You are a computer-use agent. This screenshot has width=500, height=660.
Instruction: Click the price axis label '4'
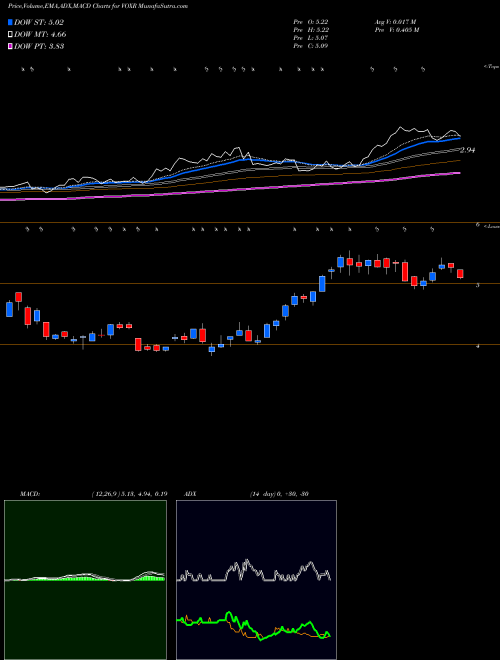coord(478,346)
